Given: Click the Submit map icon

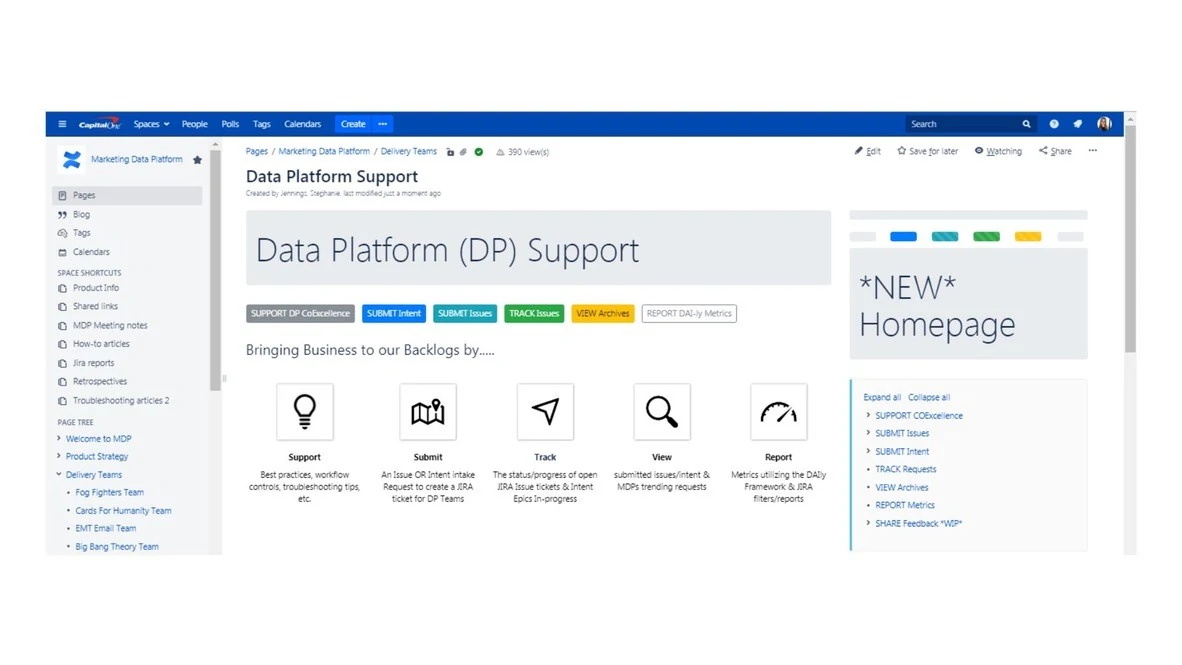Looking at the screenshot, I should click(x=427, y=412).
